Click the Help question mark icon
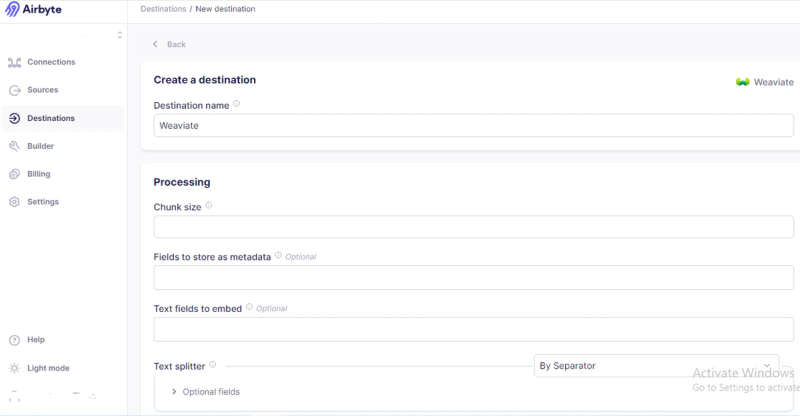 [14, 340]
